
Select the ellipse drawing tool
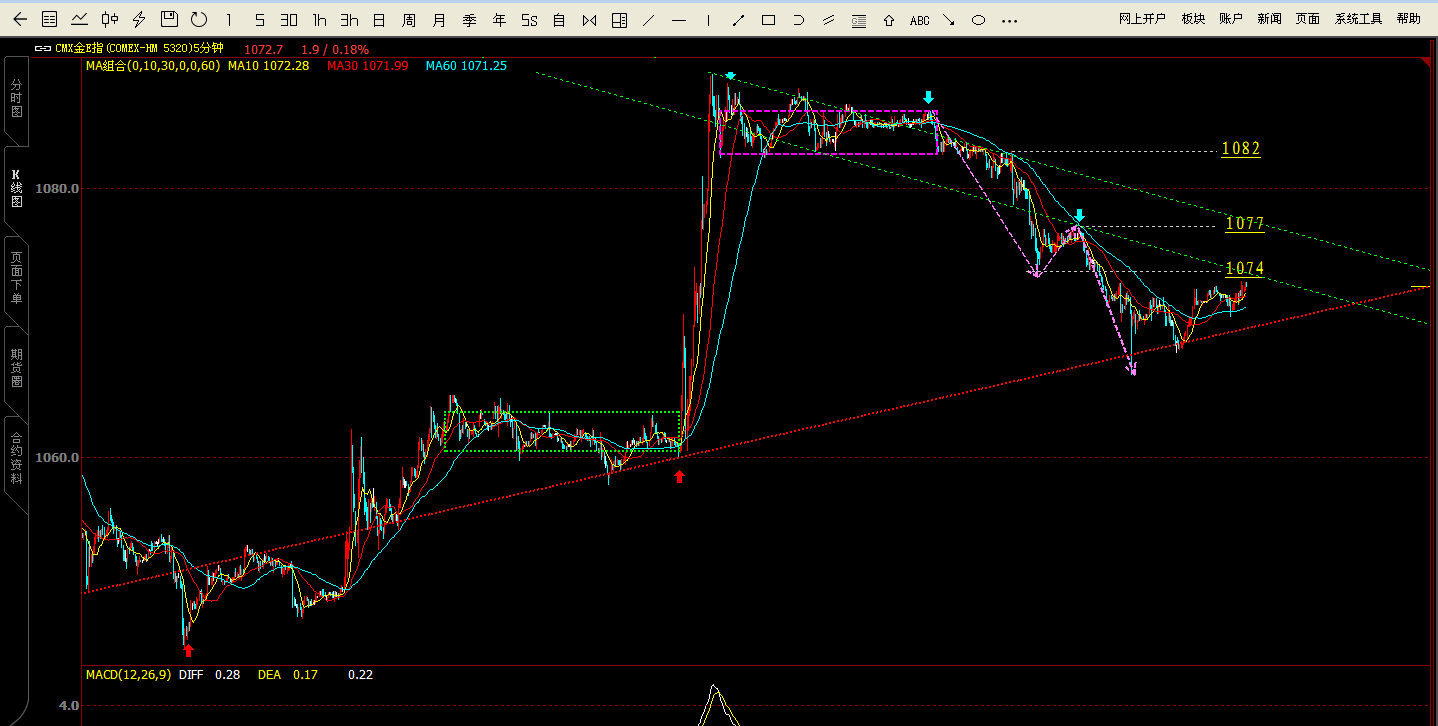979,19
